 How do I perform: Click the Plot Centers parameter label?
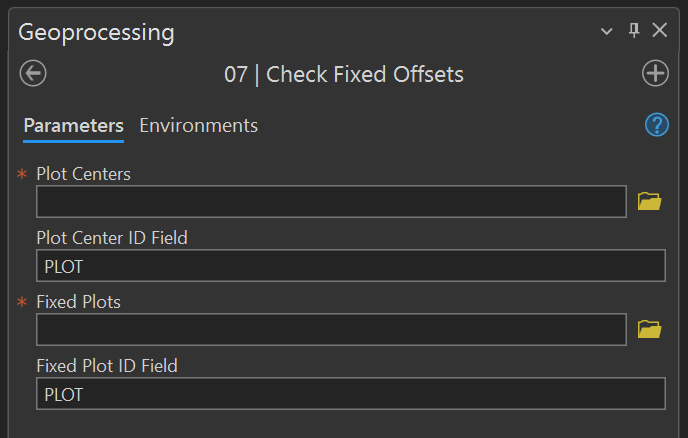point(83,174)
